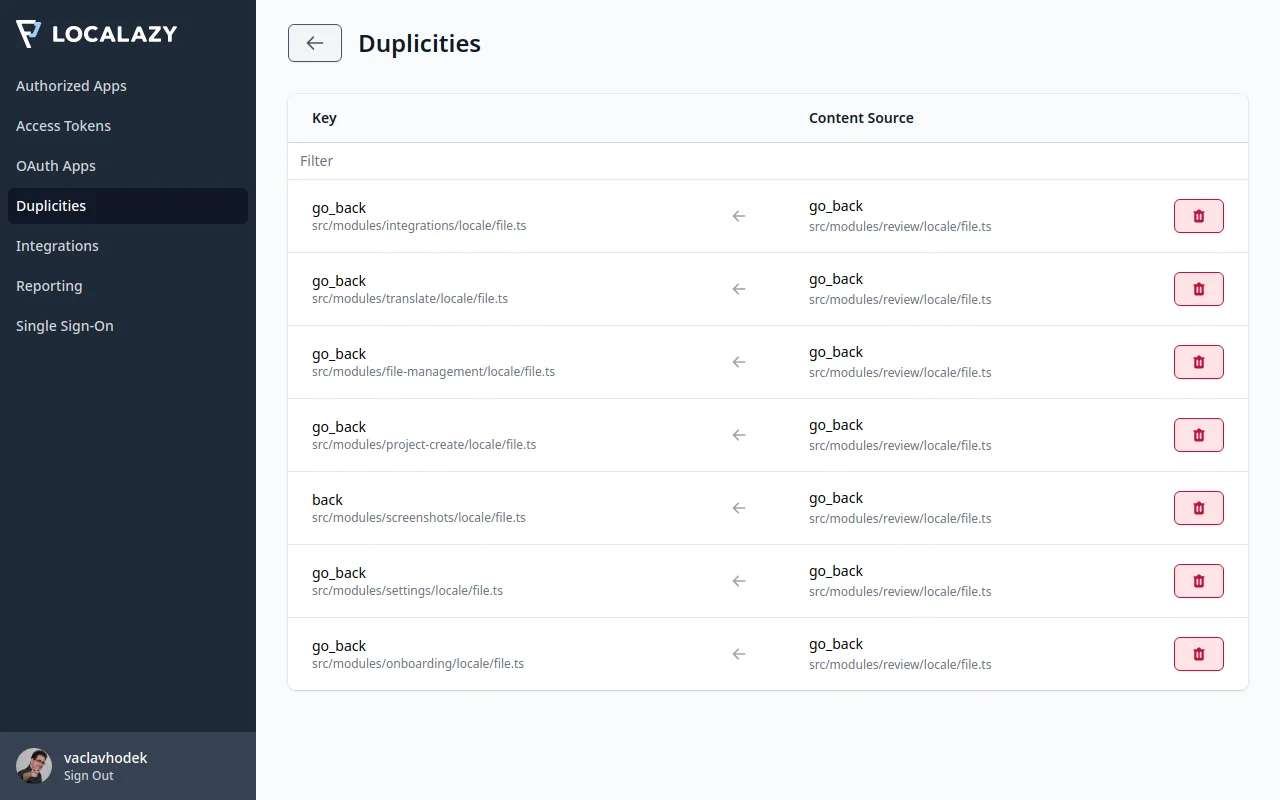Delete the onboarding duplicity entry
The height and width of the screenshot is (800, 1280).
point(1198,653)
